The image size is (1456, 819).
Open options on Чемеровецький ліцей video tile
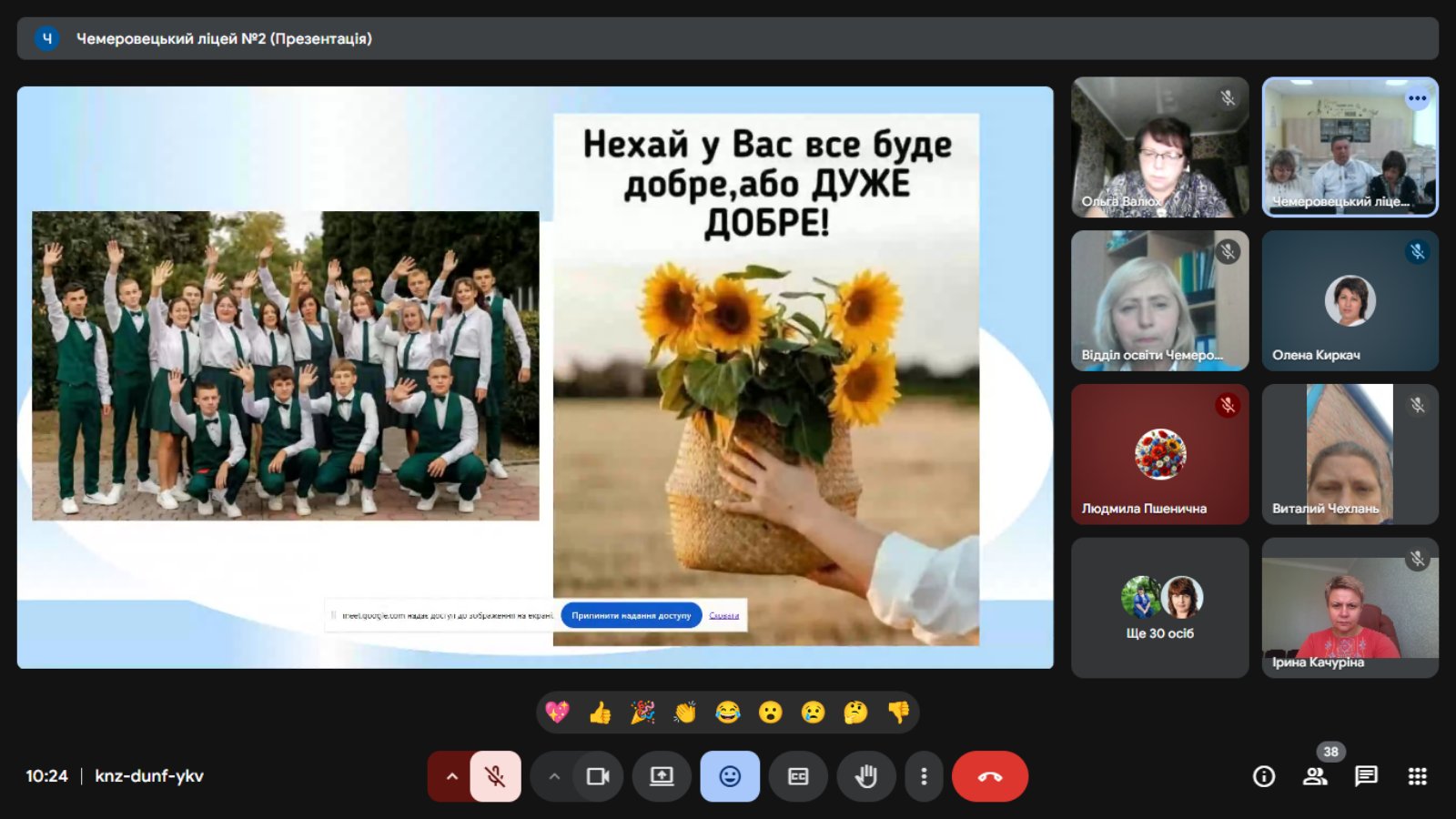[x=1417, y=98]
